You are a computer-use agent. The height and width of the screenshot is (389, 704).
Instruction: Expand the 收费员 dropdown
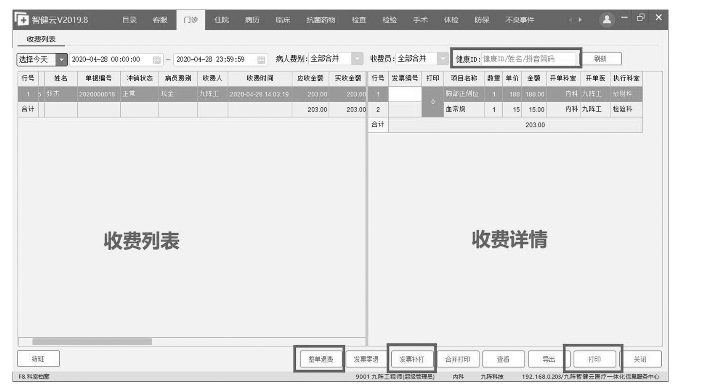tap(443, 58)
